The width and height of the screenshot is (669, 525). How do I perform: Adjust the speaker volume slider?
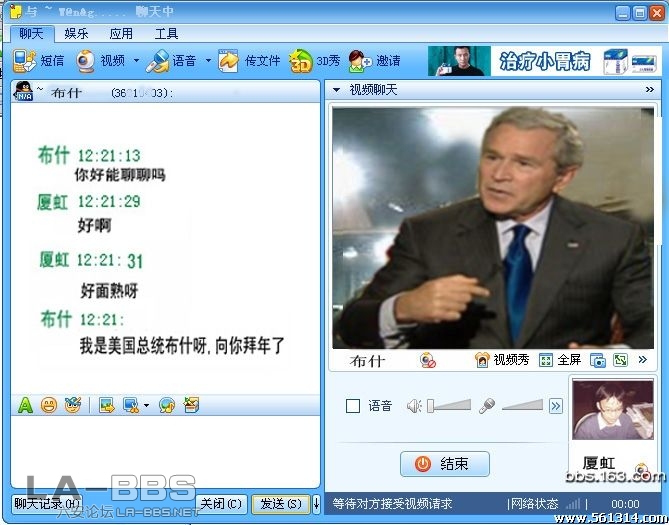click(x=449, y=406)
